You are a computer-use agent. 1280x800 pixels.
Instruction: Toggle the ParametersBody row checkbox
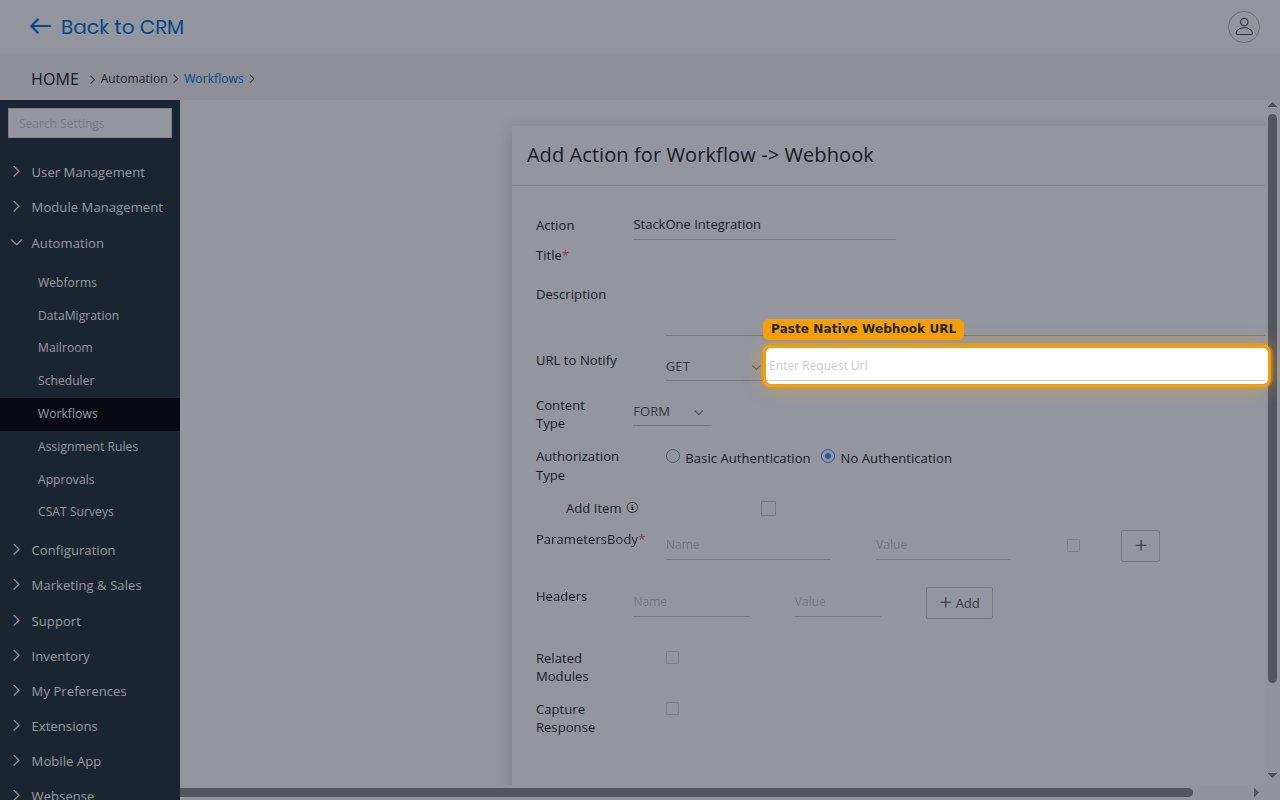[x=1073, y=545]
